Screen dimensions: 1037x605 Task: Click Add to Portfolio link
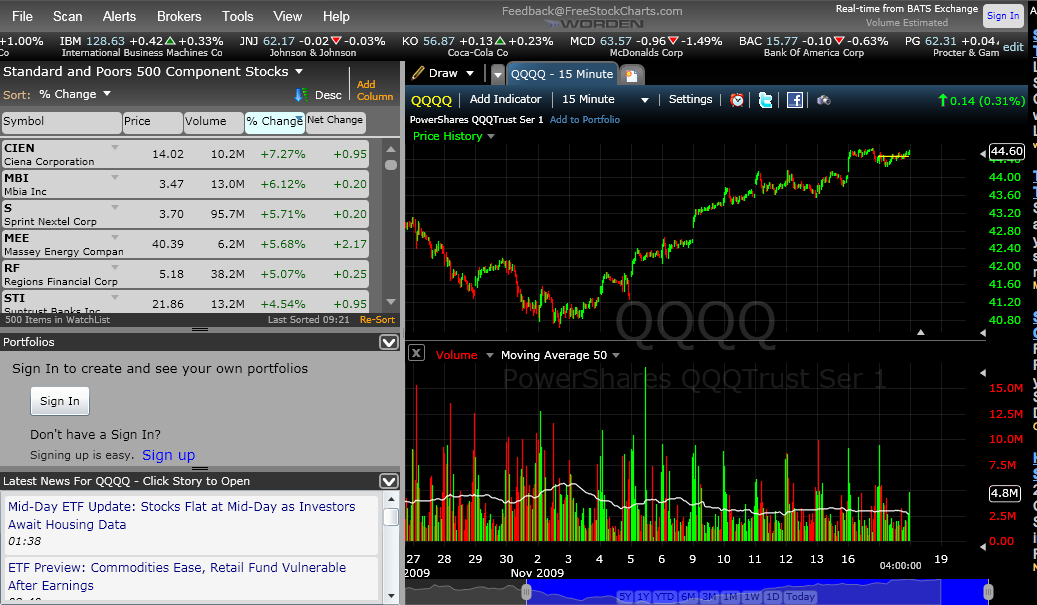tap(585, 120)
